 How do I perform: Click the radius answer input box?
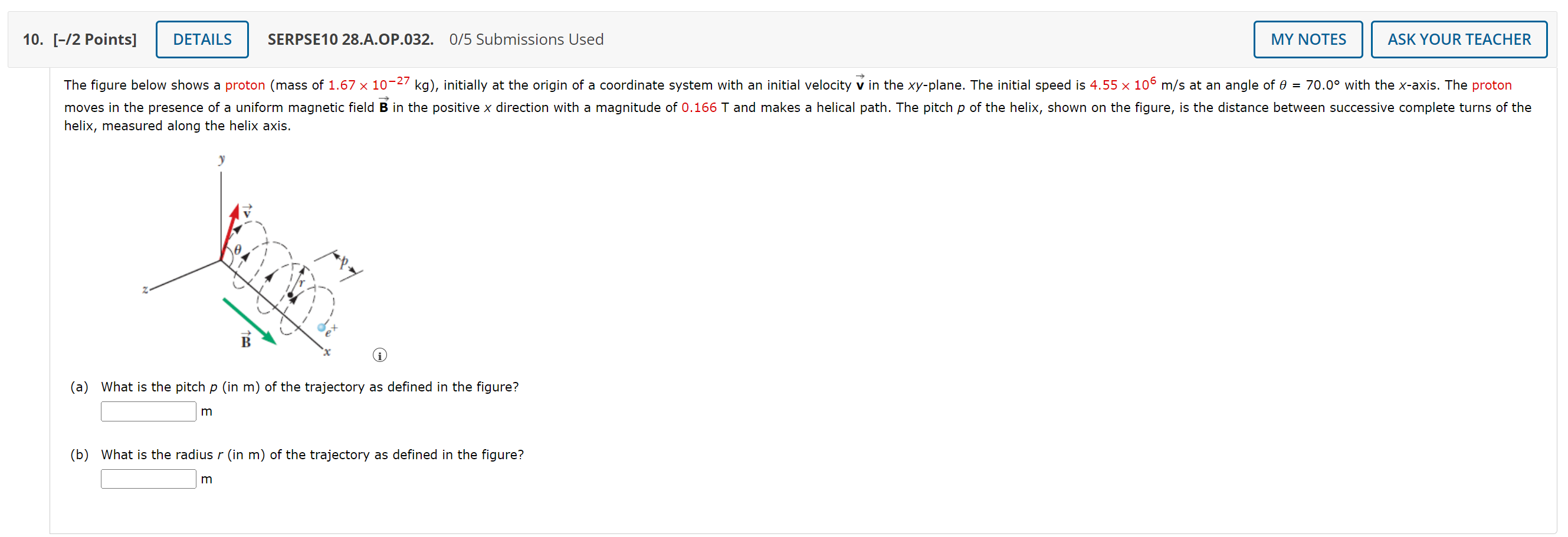point(148,479)
